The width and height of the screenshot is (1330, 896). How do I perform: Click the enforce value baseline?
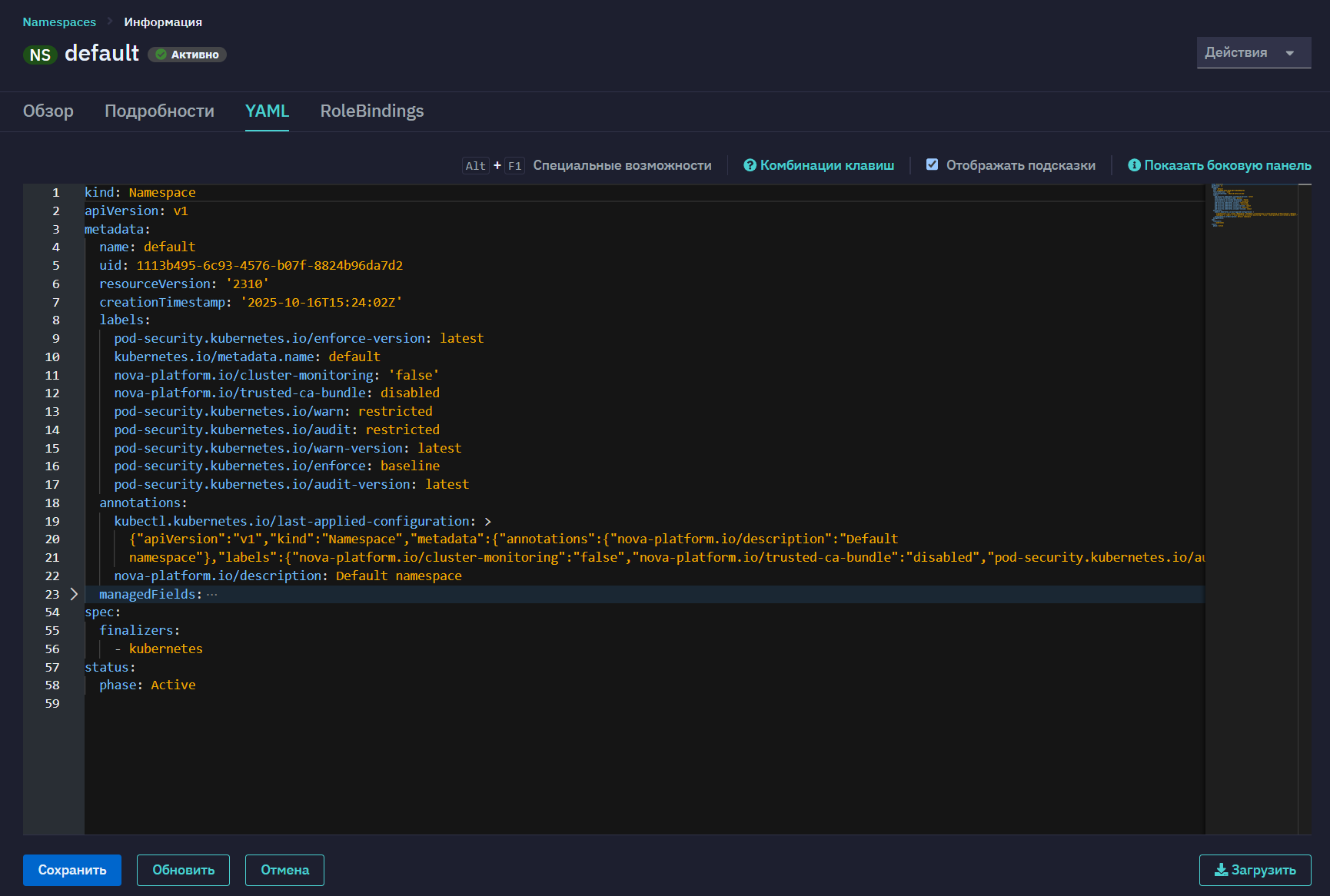[411, 466]
